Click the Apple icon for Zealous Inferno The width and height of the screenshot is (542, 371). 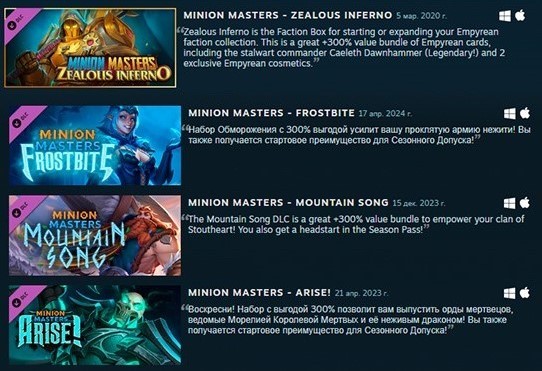pyautogui.click(x=520, y=15)
